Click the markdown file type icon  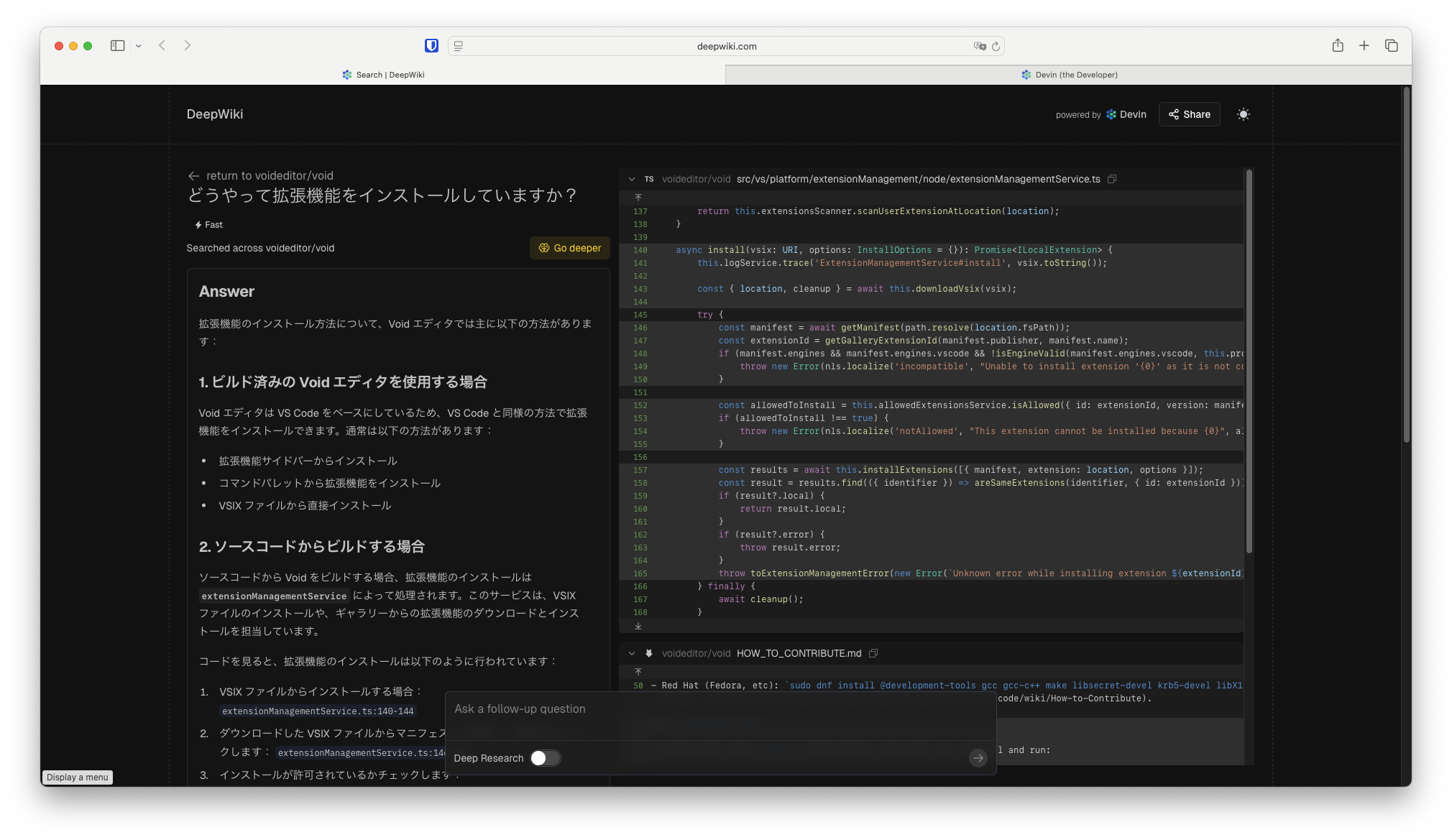[649, 653]
